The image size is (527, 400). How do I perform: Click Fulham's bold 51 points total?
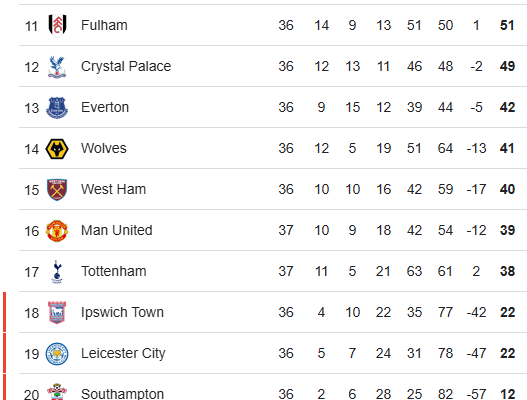coord(507,26)
